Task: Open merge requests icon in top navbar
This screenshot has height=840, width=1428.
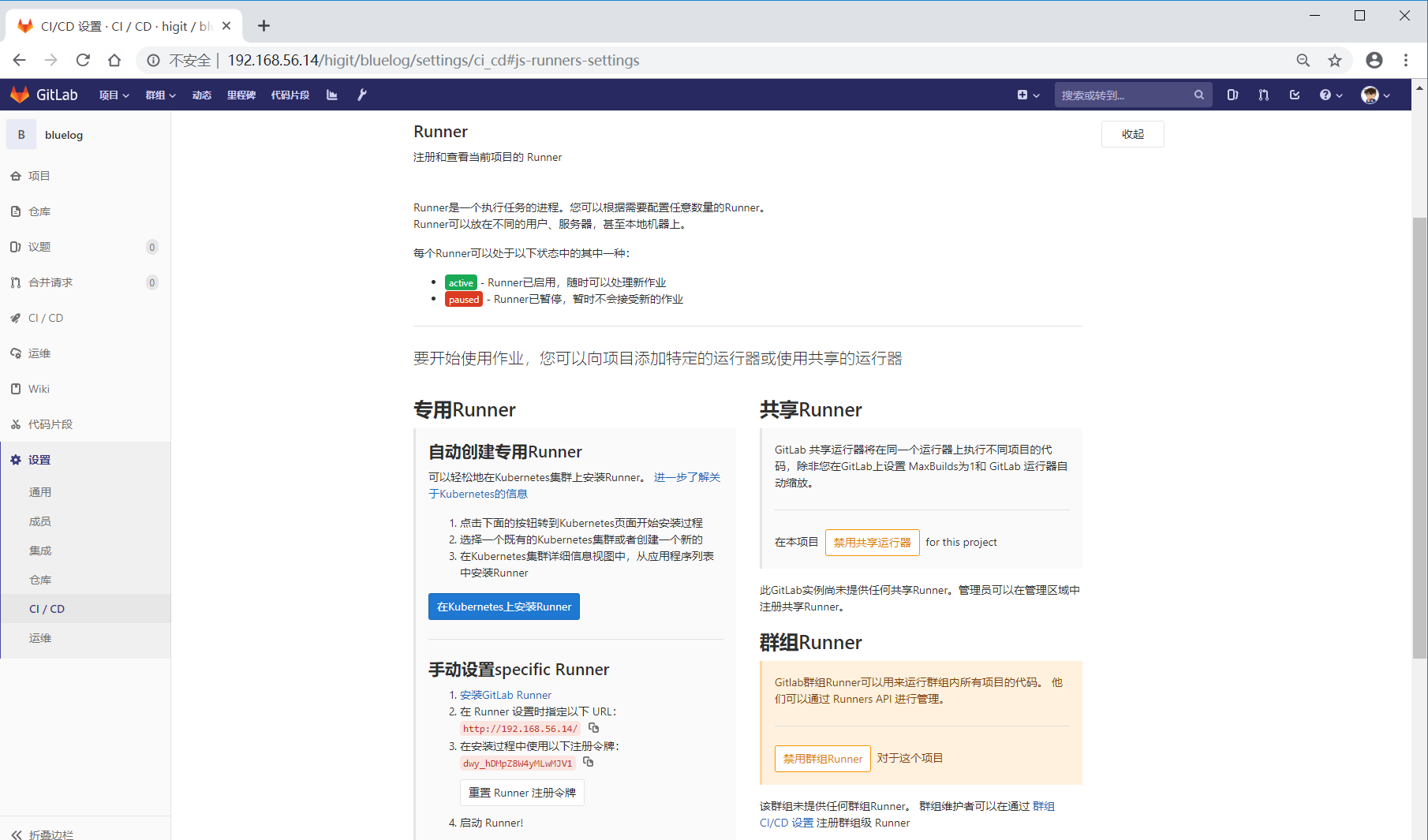Action: click(1264, 95)
